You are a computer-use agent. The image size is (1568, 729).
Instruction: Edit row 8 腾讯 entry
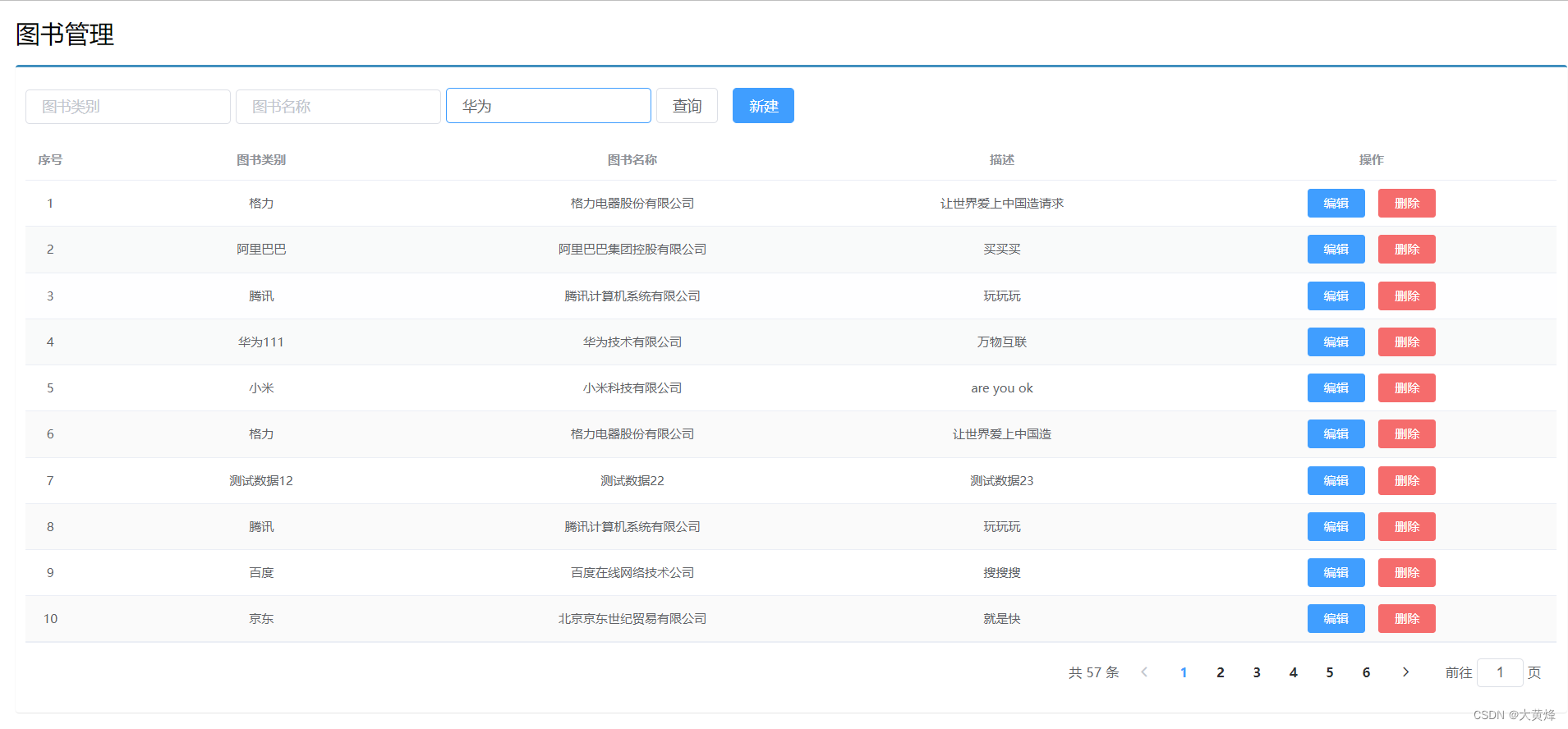coord(1336,527)
